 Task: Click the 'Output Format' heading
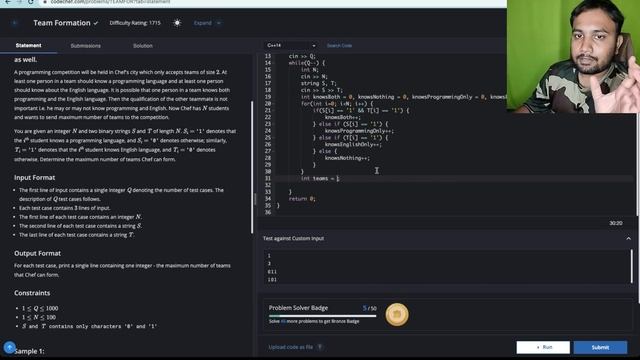click(37, 253)
